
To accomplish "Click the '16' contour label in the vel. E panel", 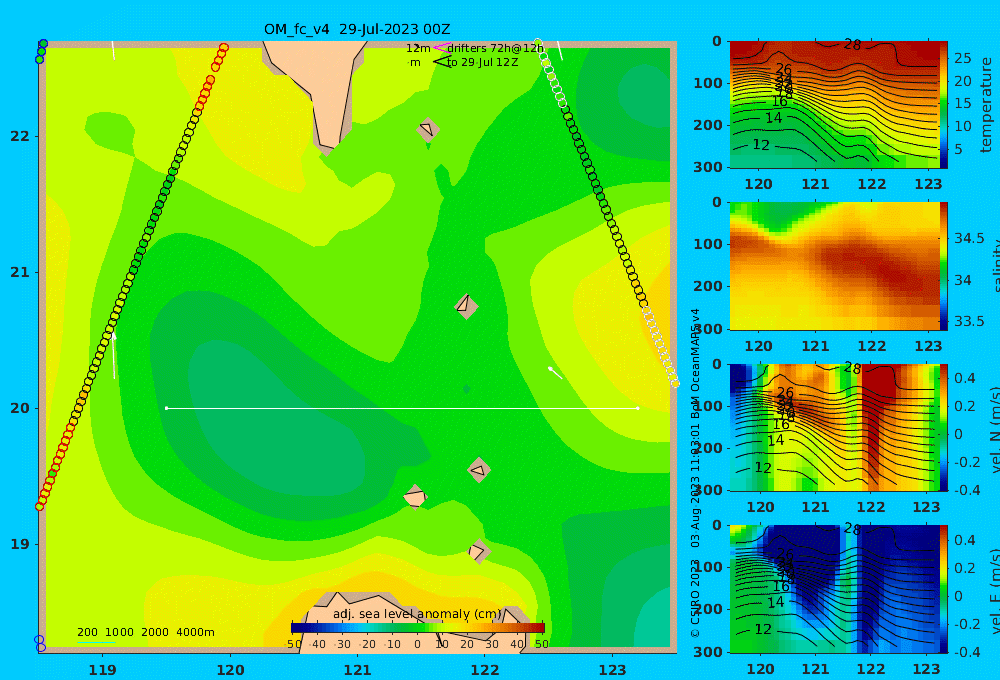I will coord(781,586).
